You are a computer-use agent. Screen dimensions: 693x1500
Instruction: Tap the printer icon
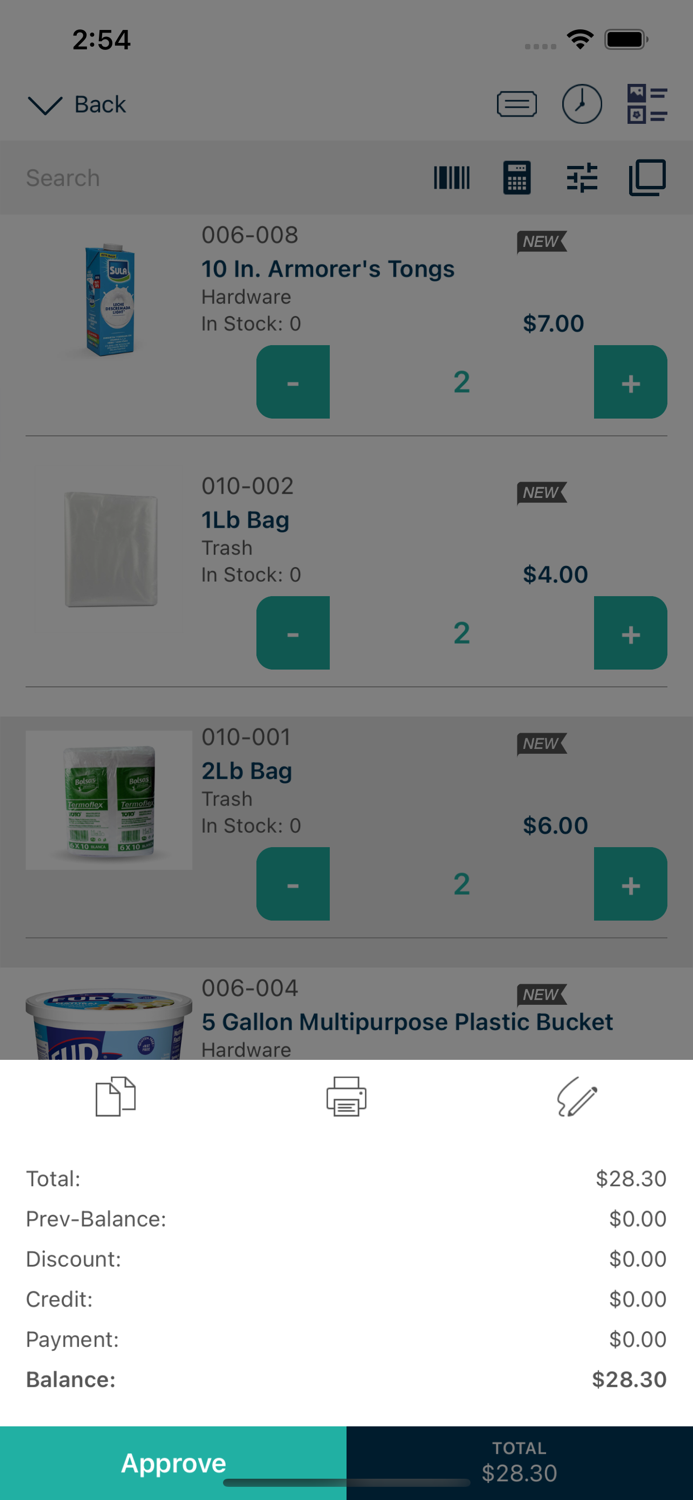point(346,1096)
